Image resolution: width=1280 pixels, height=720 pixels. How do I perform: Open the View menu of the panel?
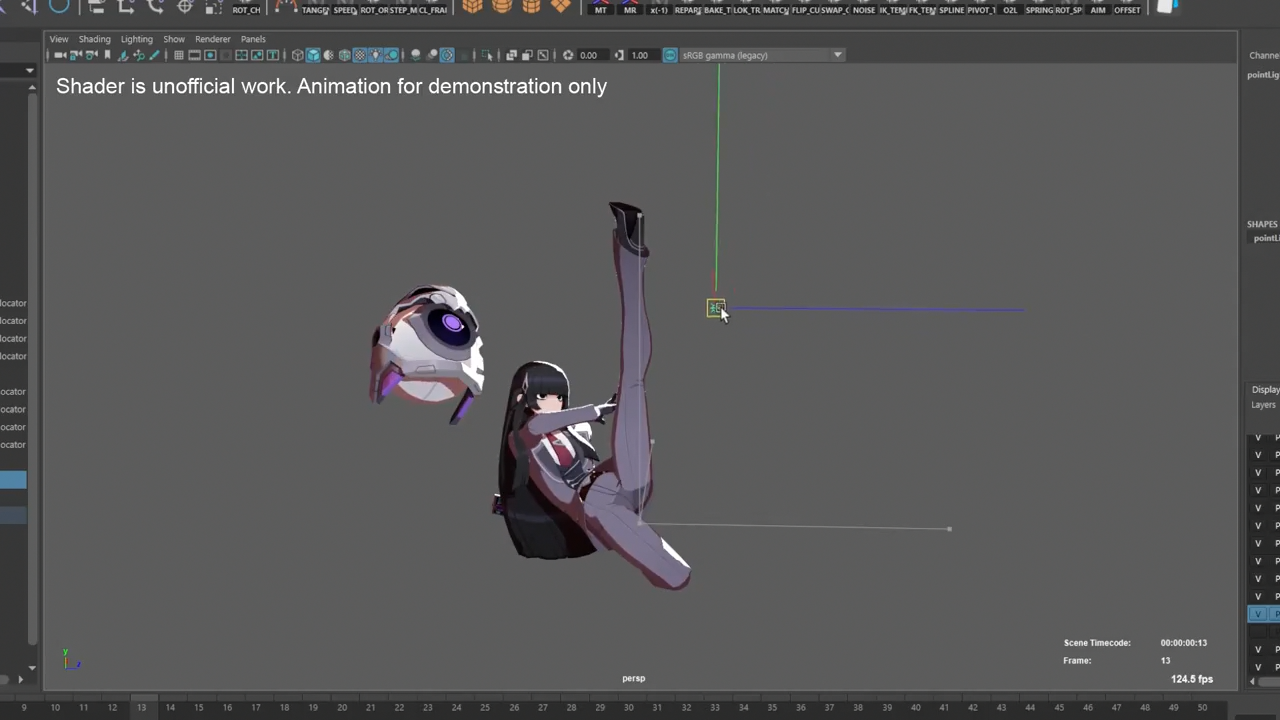59,39
